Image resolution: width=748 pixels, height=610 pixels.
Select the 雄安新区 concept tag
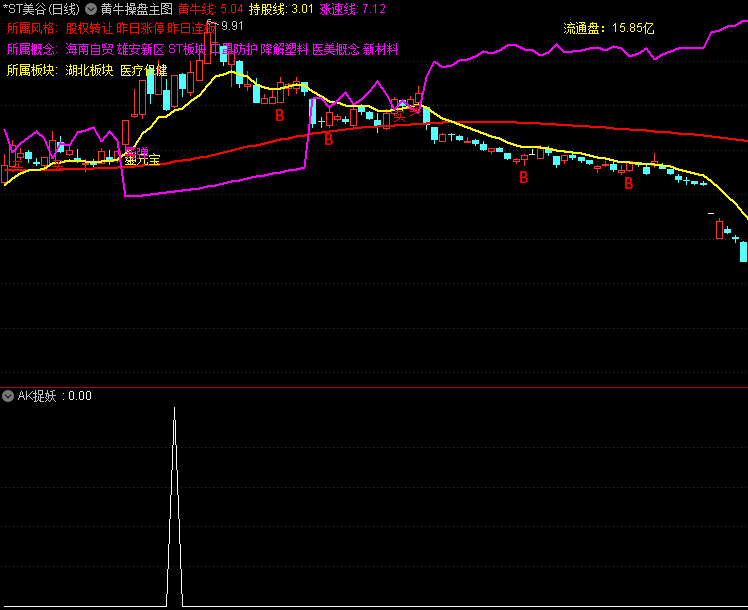click(141, 49)
